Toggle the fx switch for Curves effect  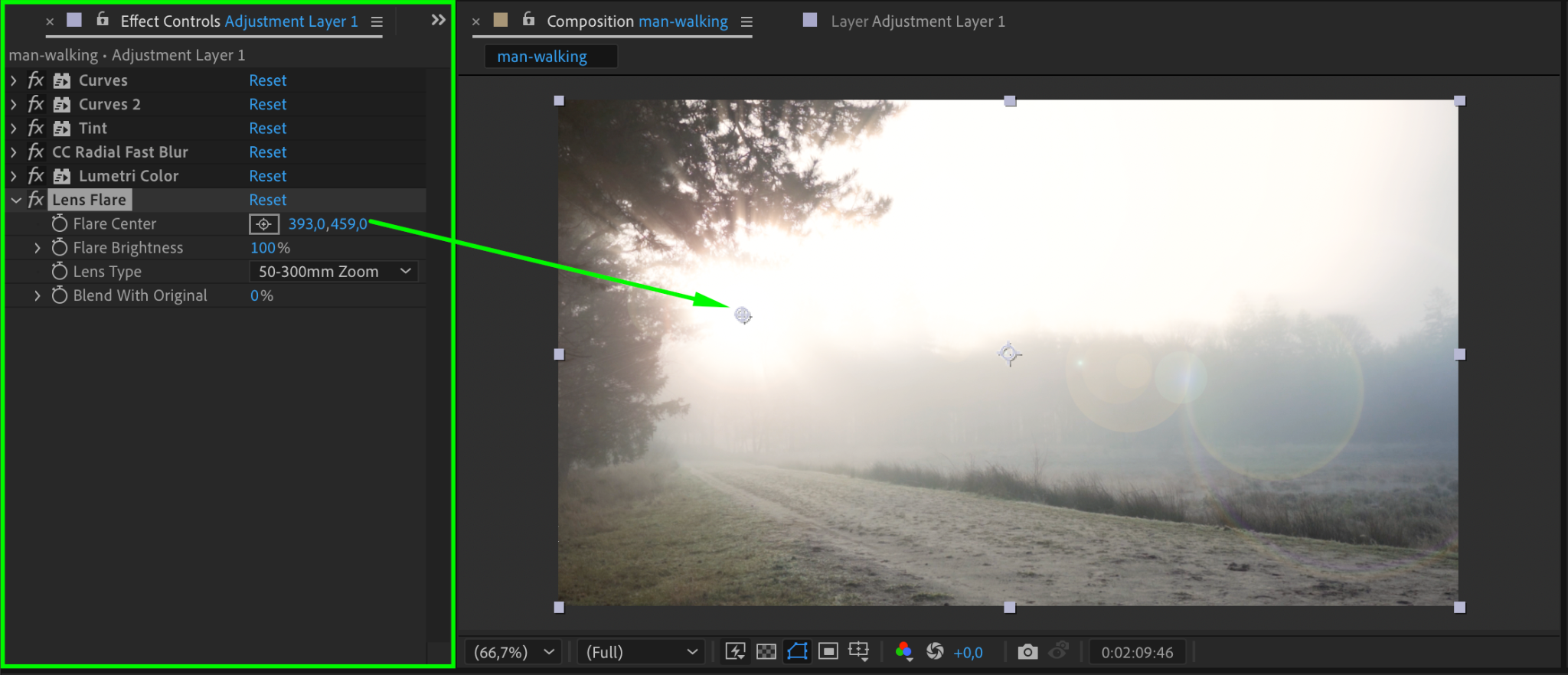point(35,80)
